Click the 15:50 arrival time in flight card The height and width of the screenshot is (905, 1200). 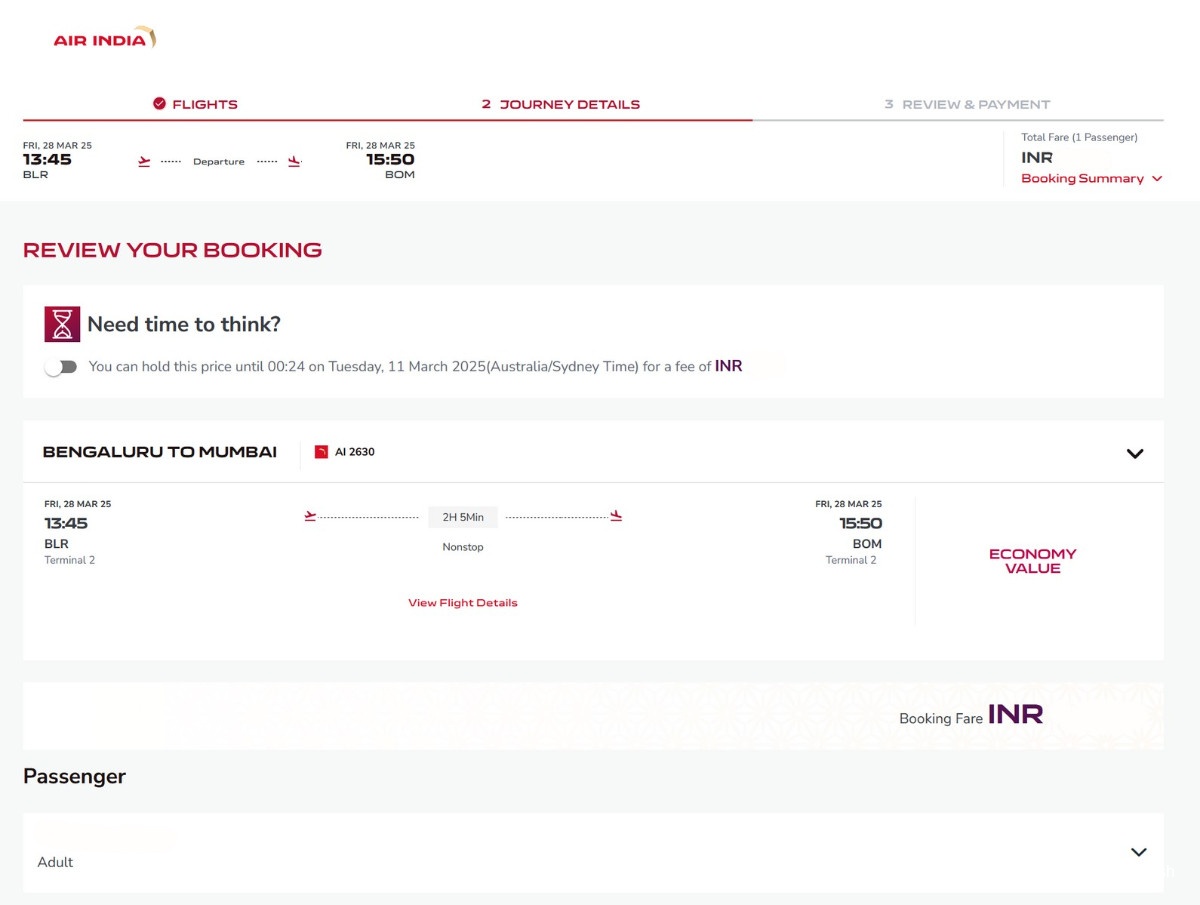point(860,523)
